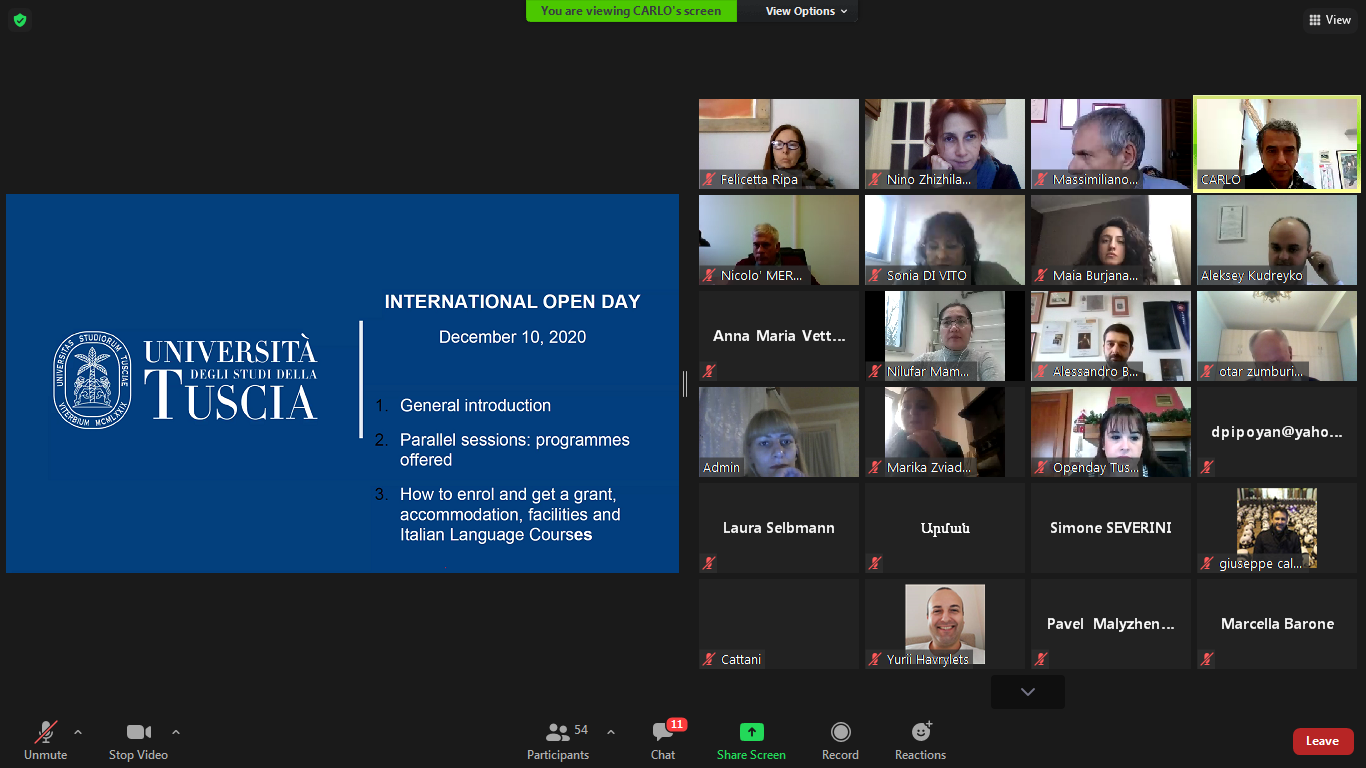
Task: Click the Università della Tuscia logo
Action: 185,380
